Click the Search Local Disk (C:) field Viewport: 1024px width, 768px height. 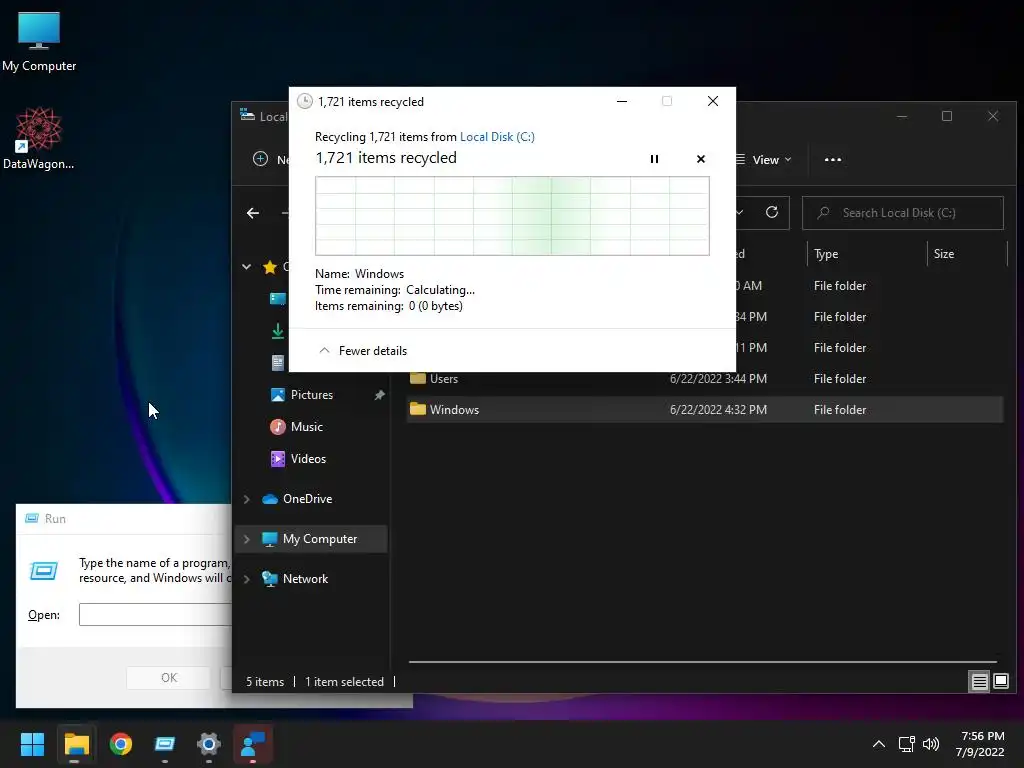(903, 213)
